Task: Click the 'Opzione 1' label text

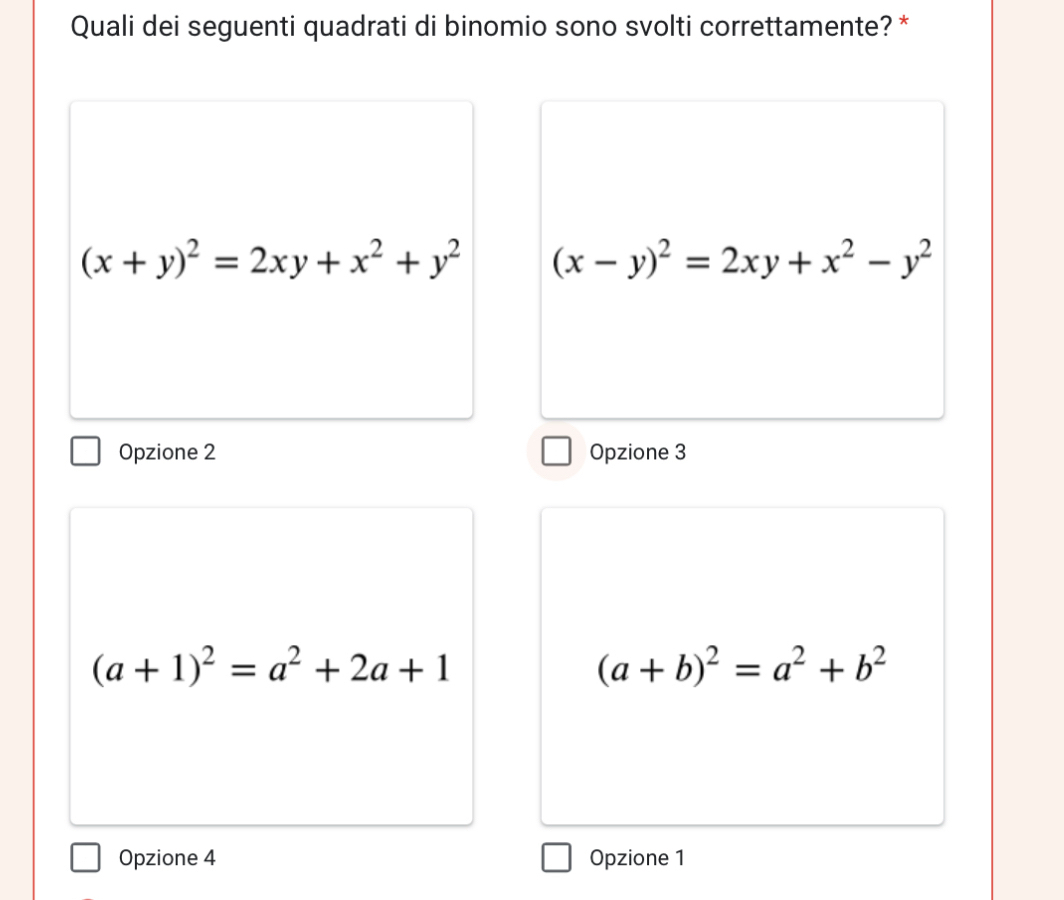Action: (637, 858)
